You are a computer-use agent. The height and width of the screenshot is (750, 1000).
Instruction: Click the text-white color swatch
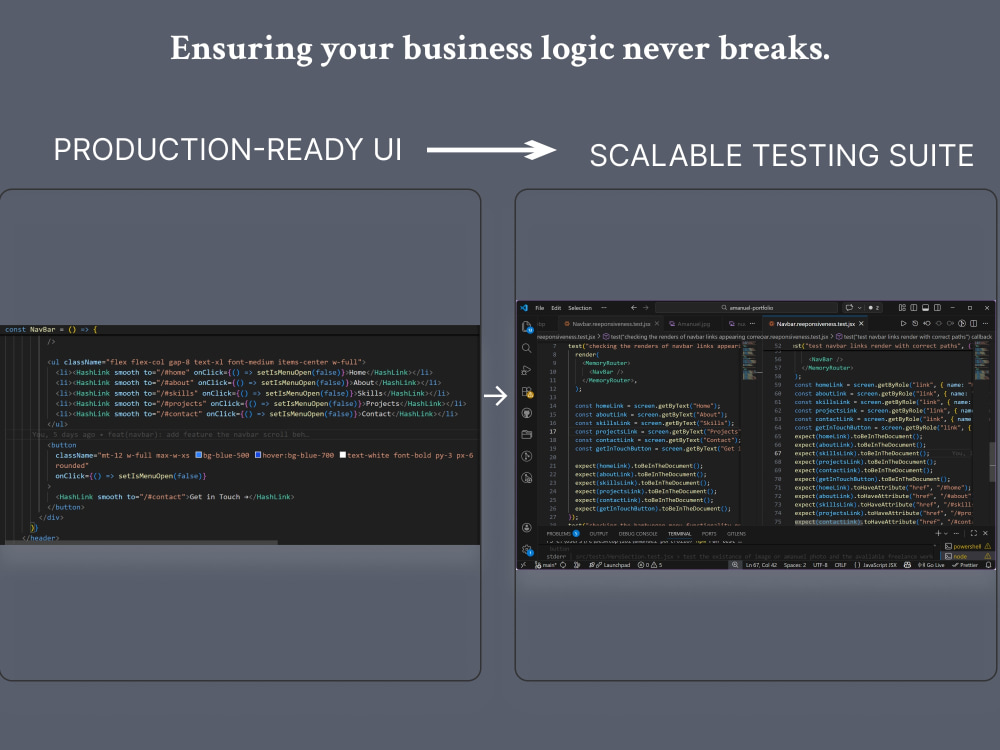coord(342,455)
